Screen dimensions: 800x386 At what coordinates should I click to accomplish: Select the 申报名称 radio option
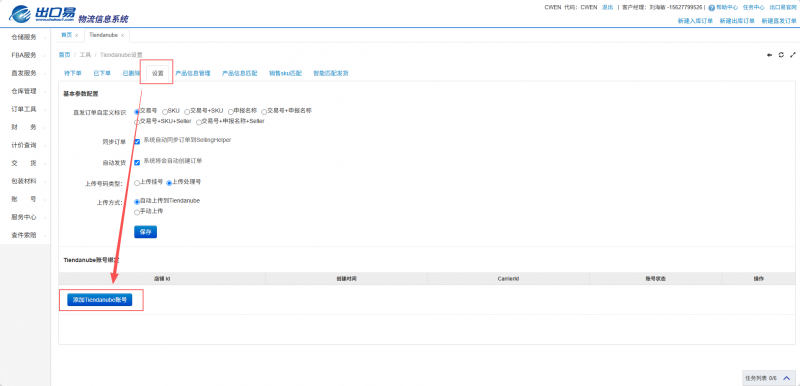pos(231,112)
